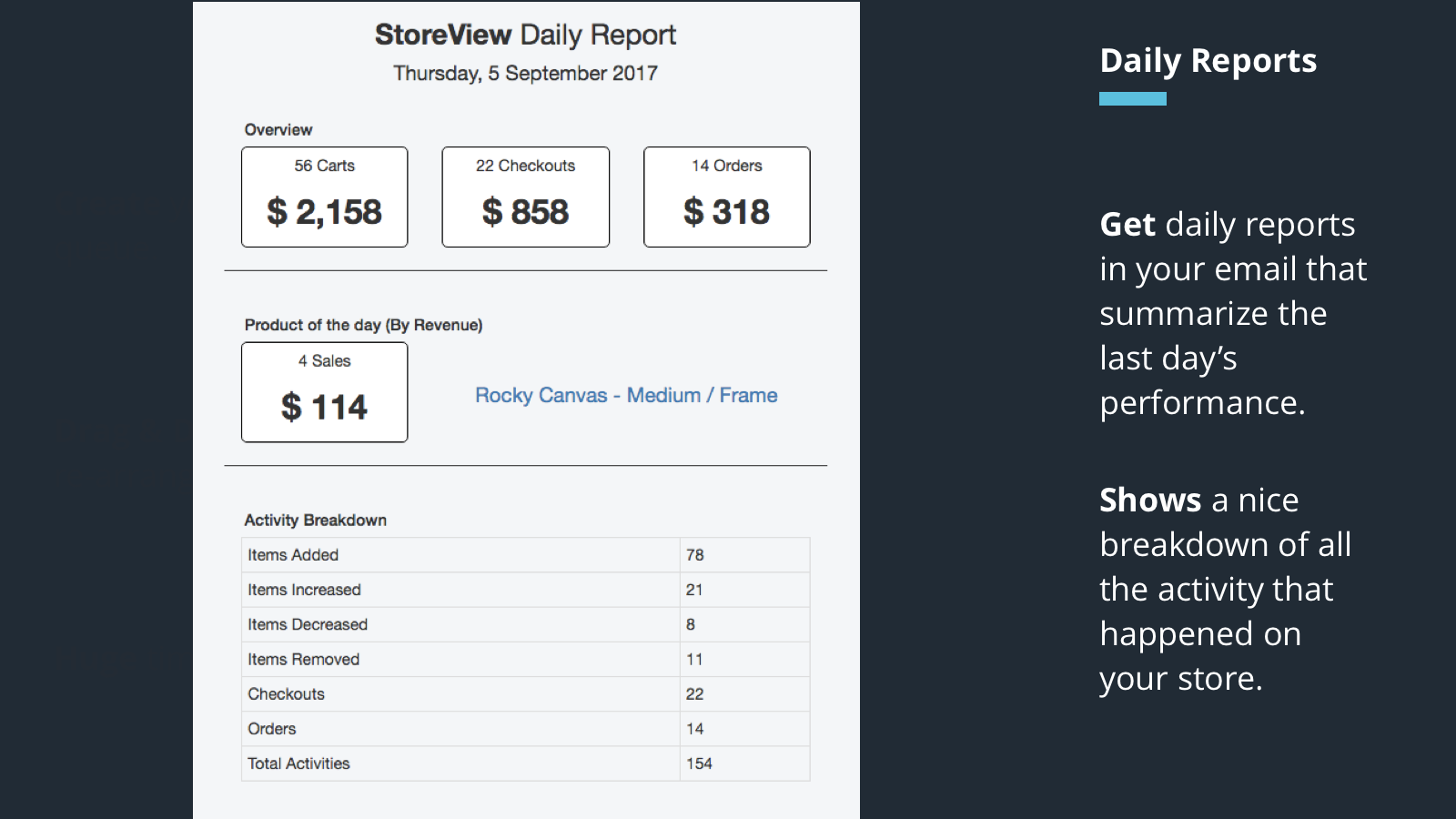Image resolution: width=1456 pixels, height=819 pixels.
Task: Click the 4 Sales product card
Action: [x=324, y=392]
